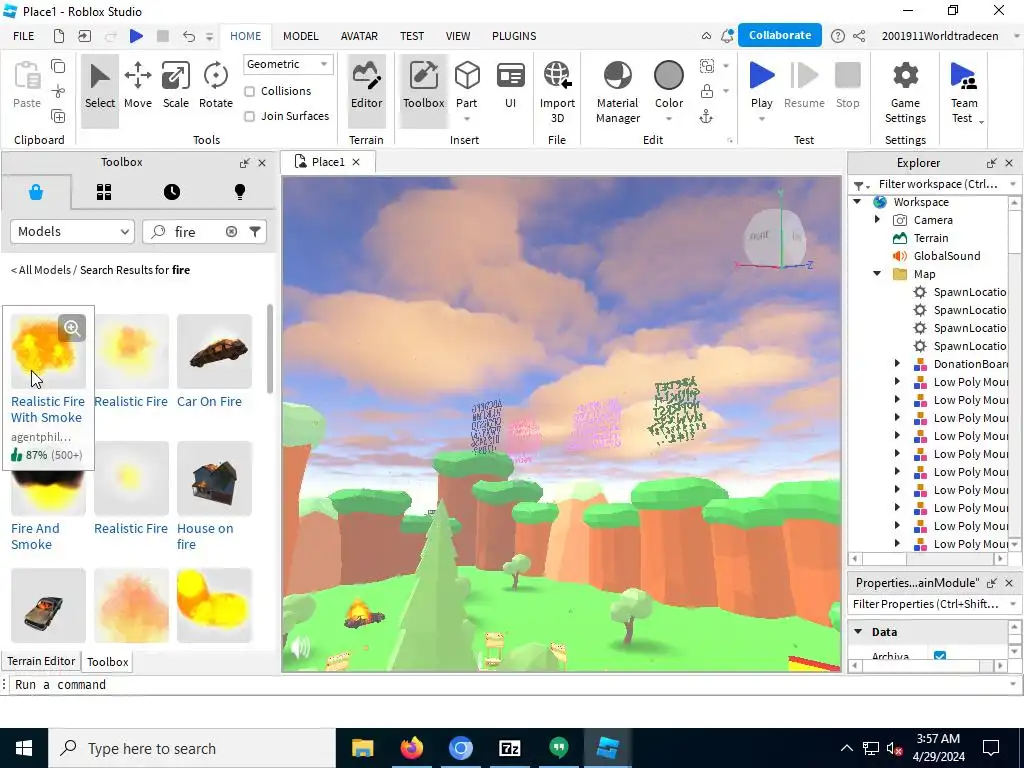The height and width of the screenshot is (768, 1024).
Task: Click the quick-access blue Play arrow
Action: pos(136,36)
